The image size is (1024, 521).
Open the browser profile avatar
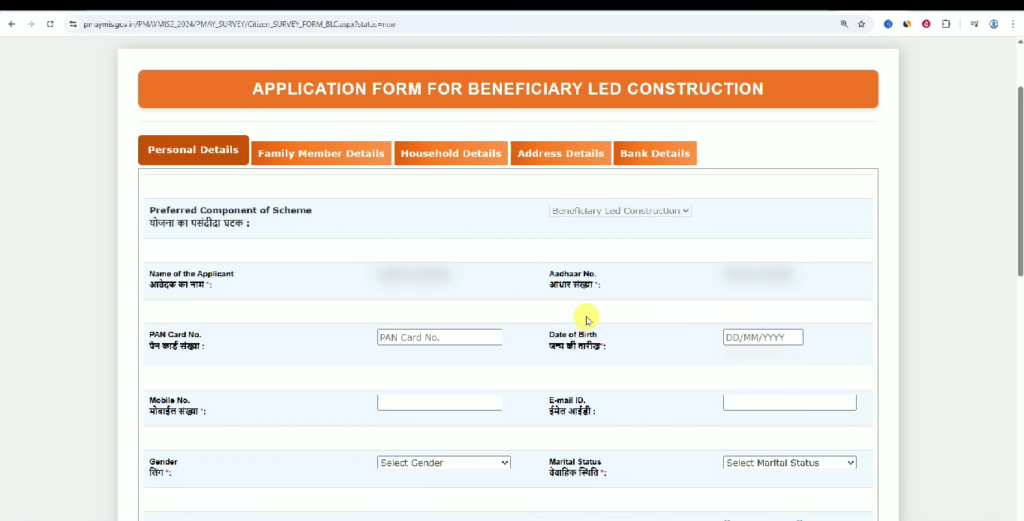(993, 24)
